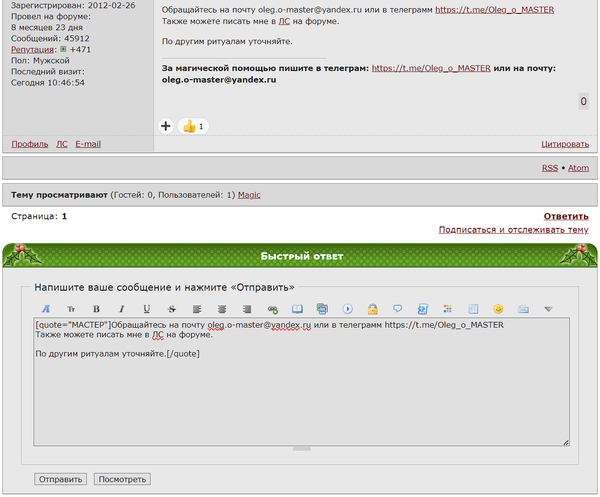Open ЛС private message link under profile
Viewport: 600px width, 497px height.
[x=62, y=144]
